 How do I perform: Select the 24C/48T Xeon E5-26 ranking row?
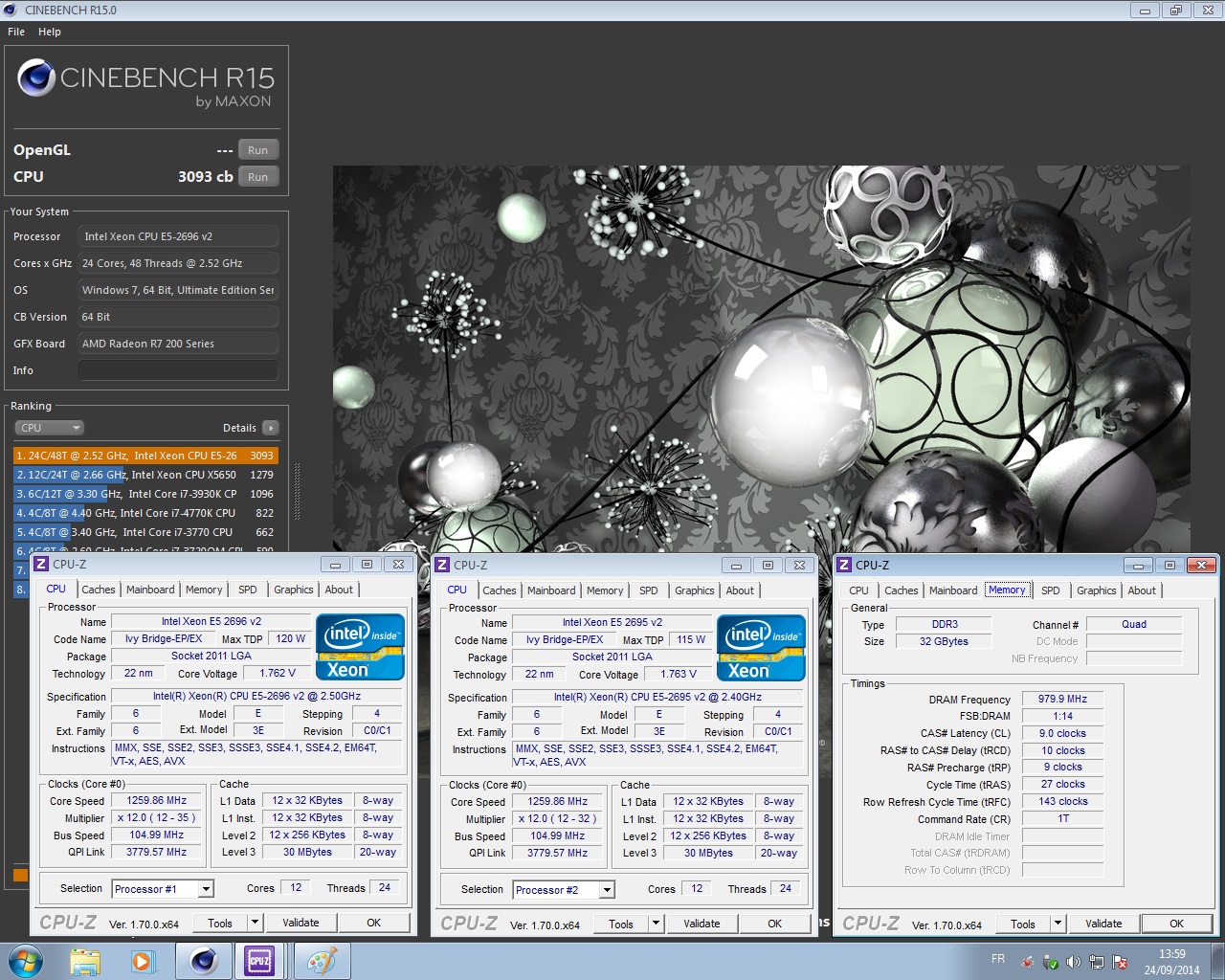point(145,456)
